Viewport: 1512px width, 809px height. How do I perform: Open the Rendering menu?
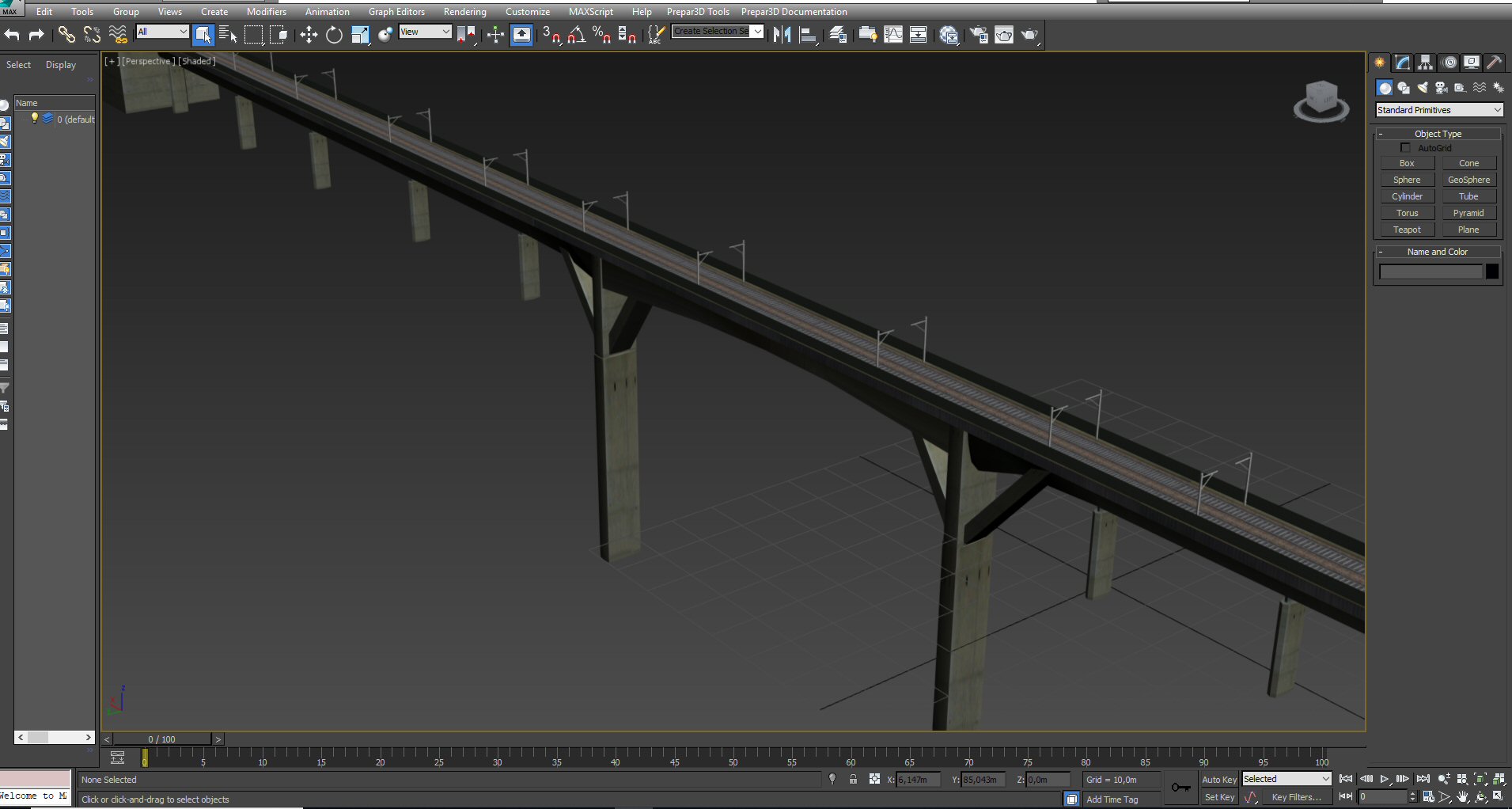[x=464, y=12]
